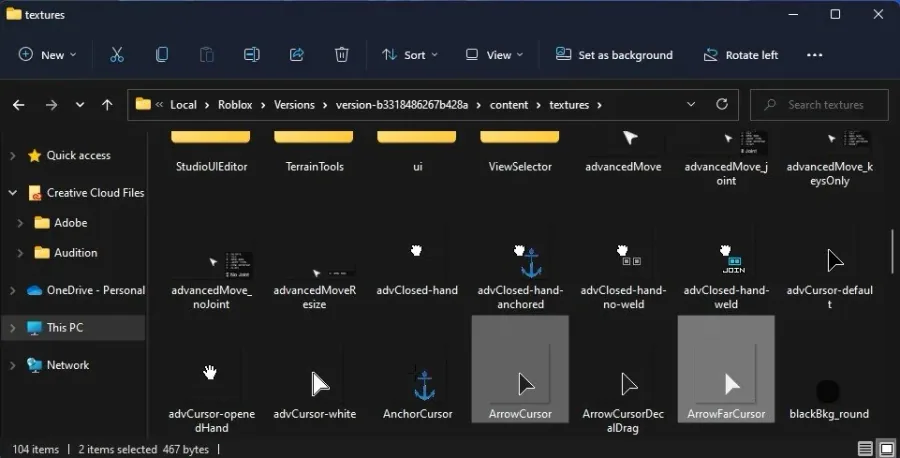Select Quick access in navigation pane

pyautogui.click(x=78, y=156)
